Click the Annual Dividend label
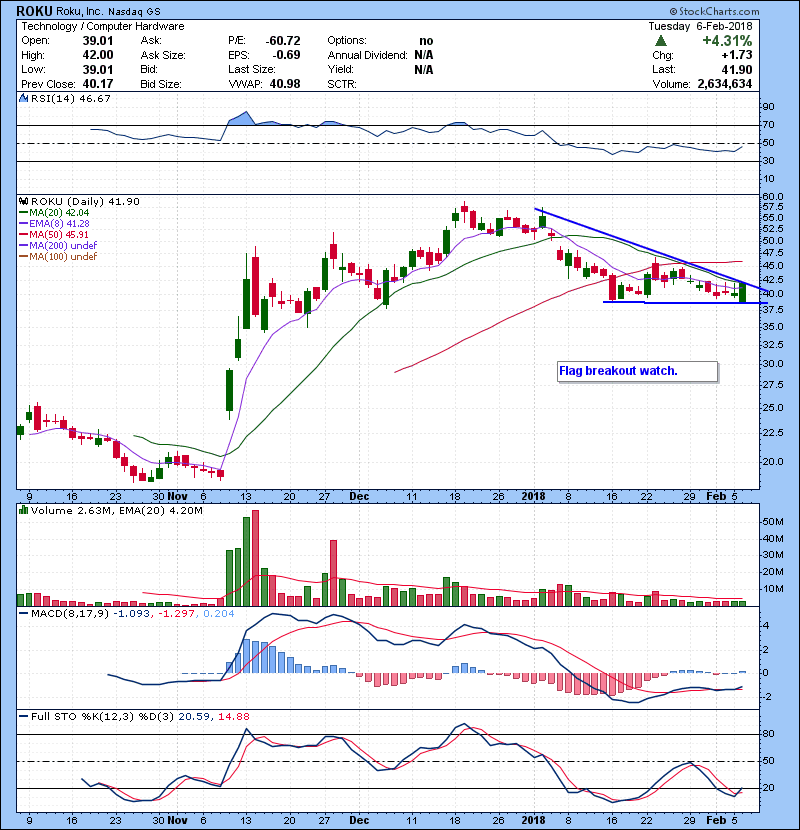800x830 pixels. tap(367, 55)
